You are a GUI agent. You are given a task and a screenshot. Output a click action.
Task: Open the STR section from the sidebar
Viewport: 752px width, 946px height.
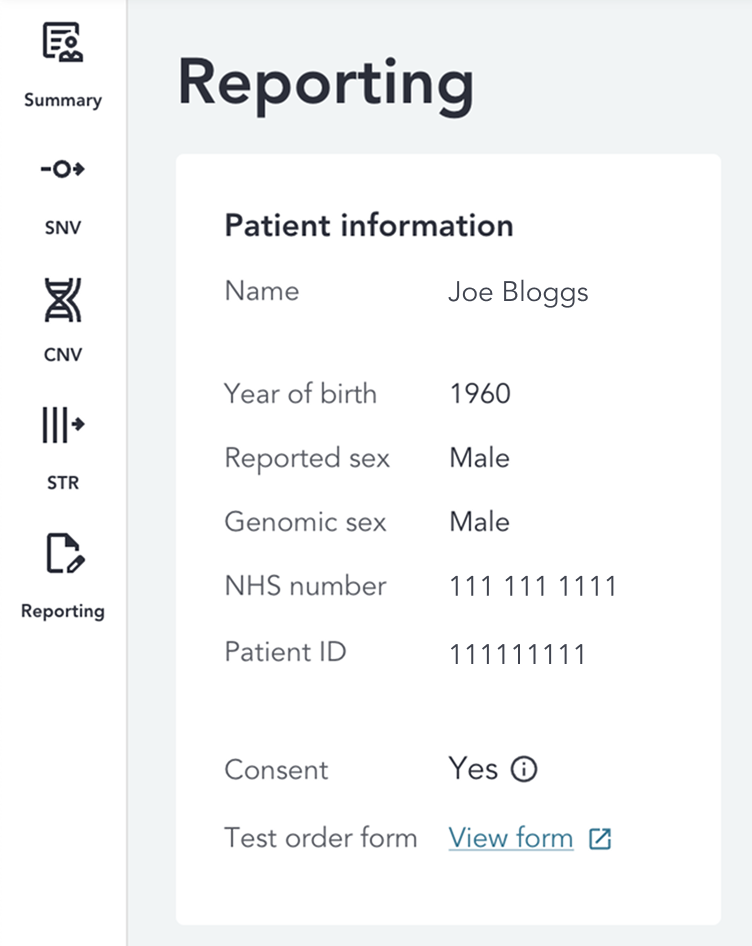pyautogui.click(x=62, y=482)
